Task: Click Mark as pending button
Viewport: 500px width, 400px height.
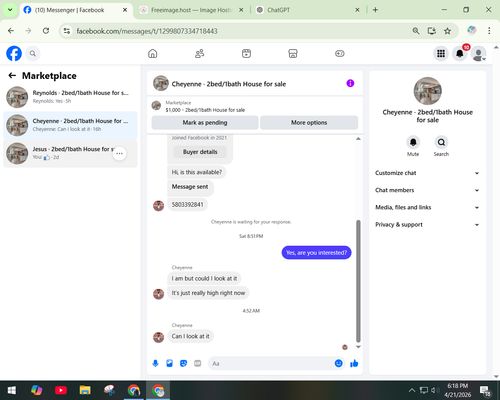Action: (205, 122)
